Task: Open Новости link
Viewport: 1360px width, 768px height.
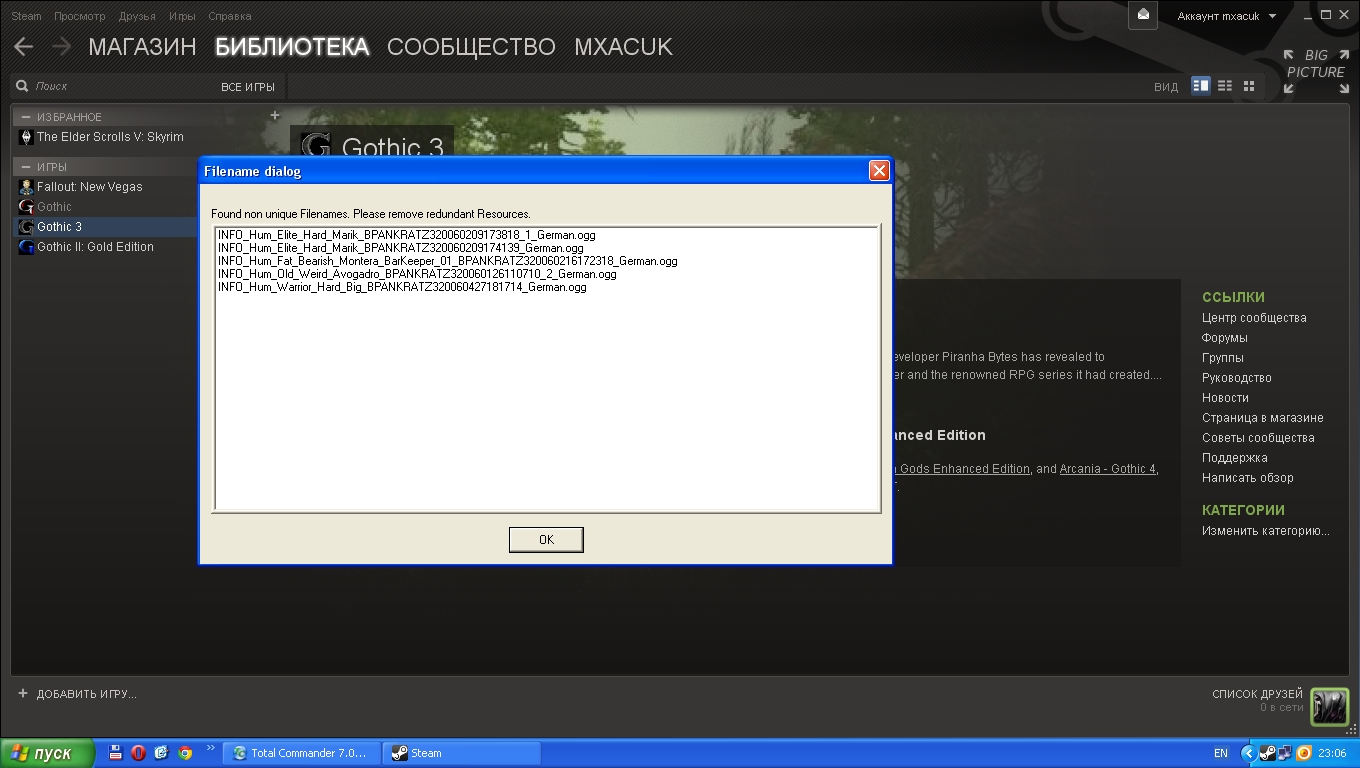Action: [x=1225, y=398]
